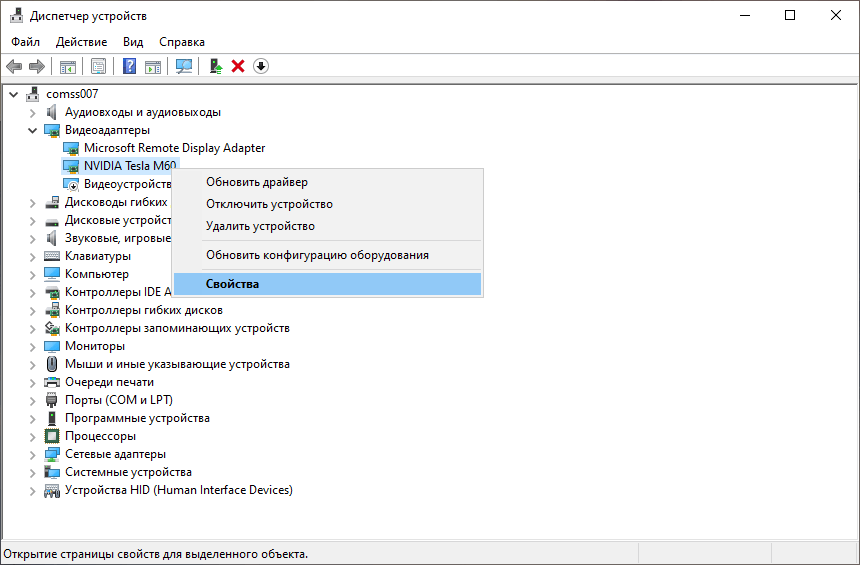Click the Device Manager title bar icon
860x565 pixels.
click(x=16, y=15)
